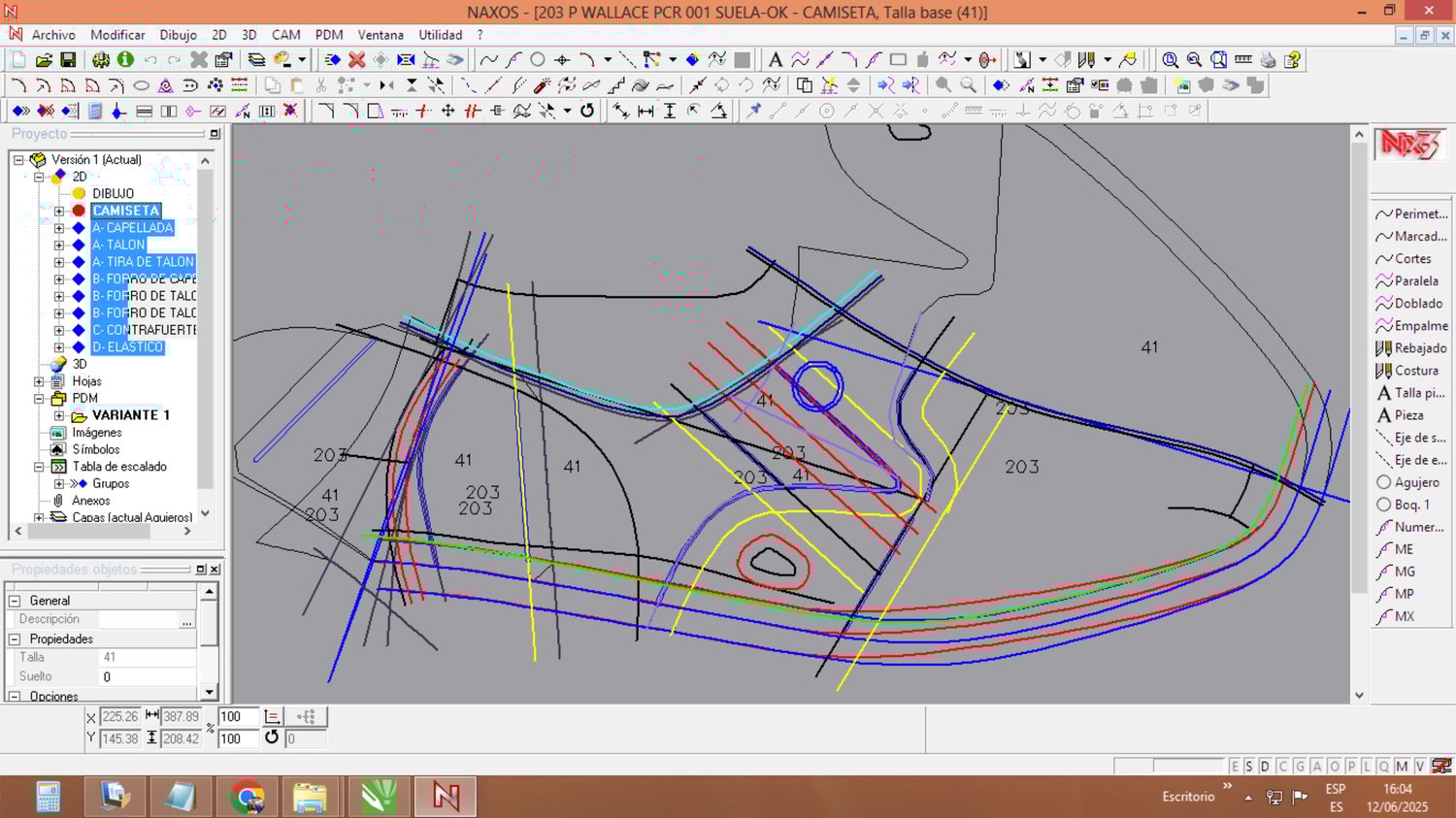The width and height of the screenshot is (1456, 818).
Task: Select the text tool 'A' icon
Action: tap(775, 60)
